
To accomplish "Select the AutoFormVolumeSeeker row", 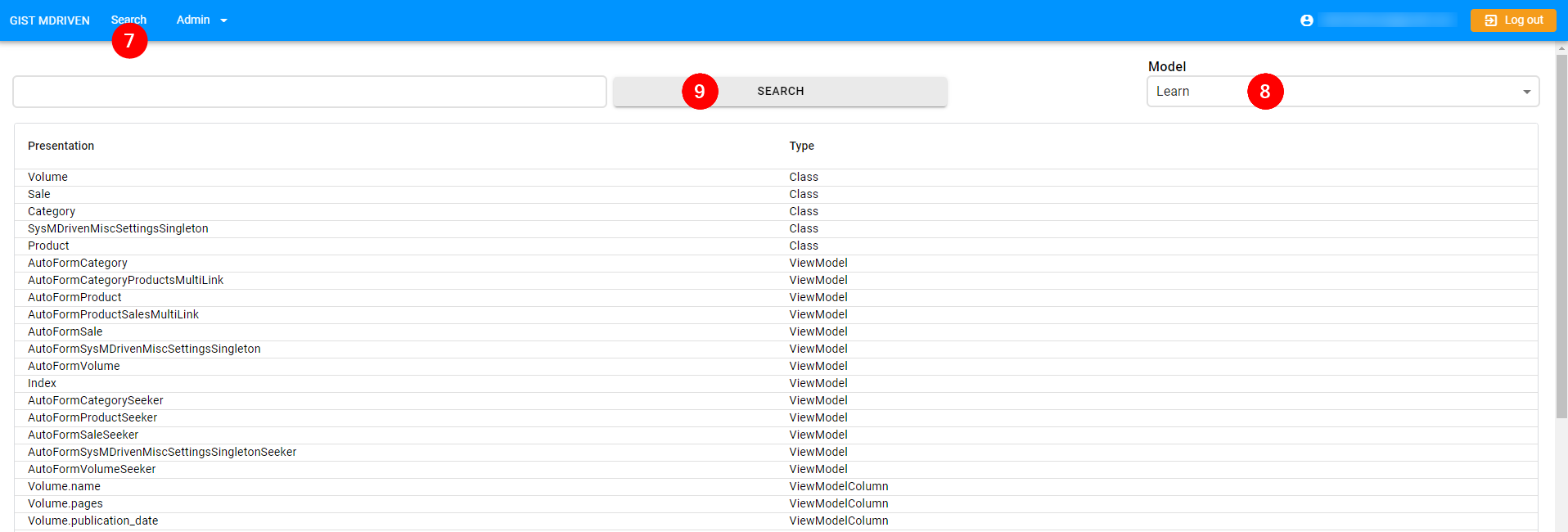I will pos(92,469).
